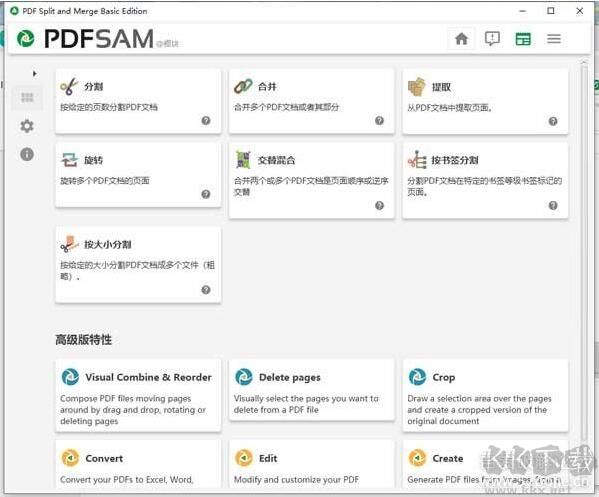599x497 pixels.
Task: Click the scissors icon of 分割 module
Action: point(69,86)
